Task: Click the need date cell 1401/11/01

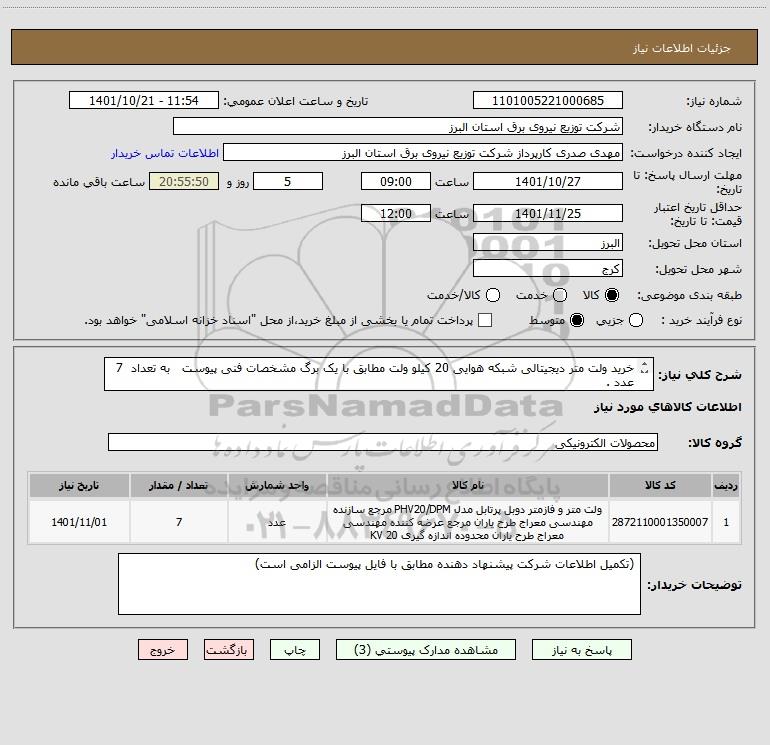Action: (x=79, y=522)
